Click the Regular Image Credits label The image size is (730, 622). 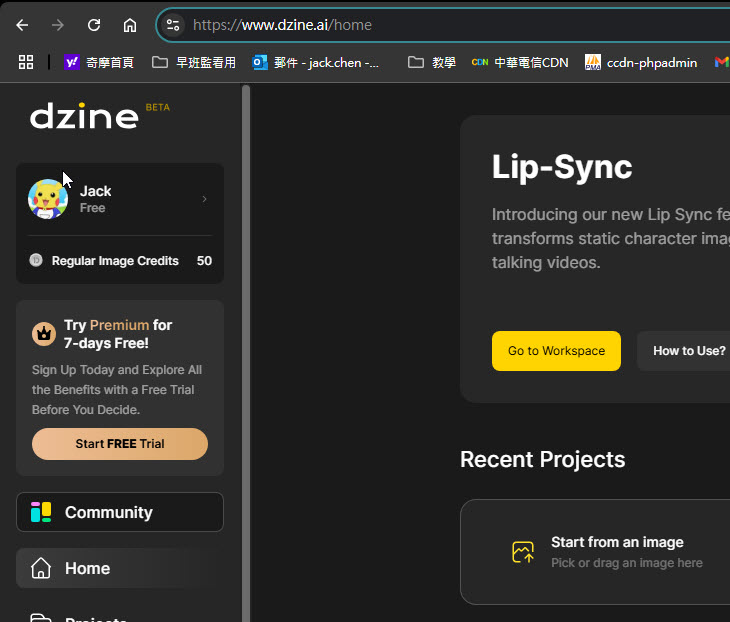(x=115, y=261)
